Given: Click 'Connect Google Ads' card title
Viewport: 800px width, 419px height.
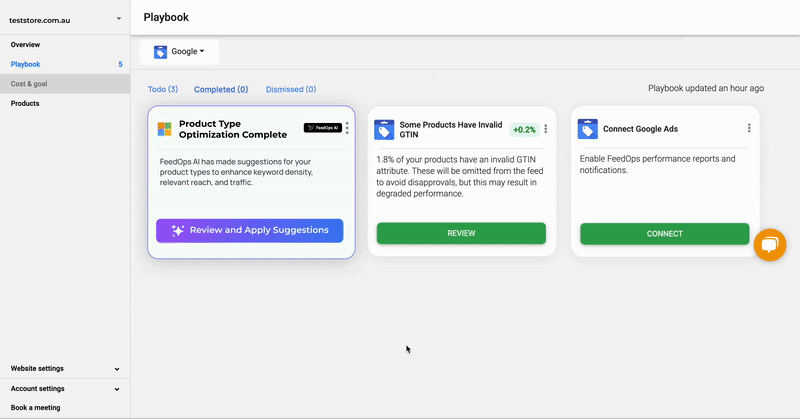Looking at the screenshot, I should 640,129.
